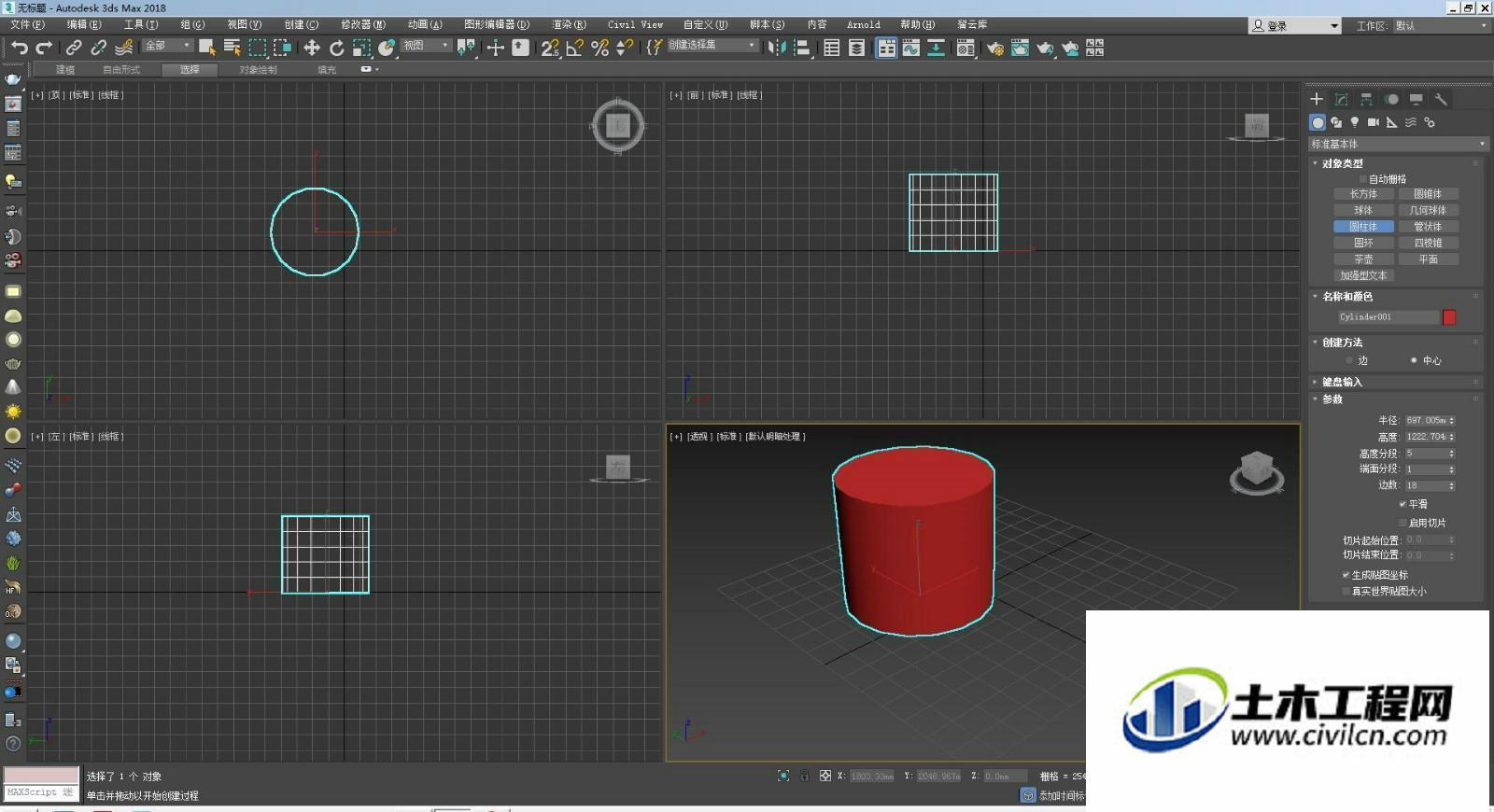The image size is (1494, 812).
Task: Click the 加强型文本 button
Action: (x=1363, y=275)
